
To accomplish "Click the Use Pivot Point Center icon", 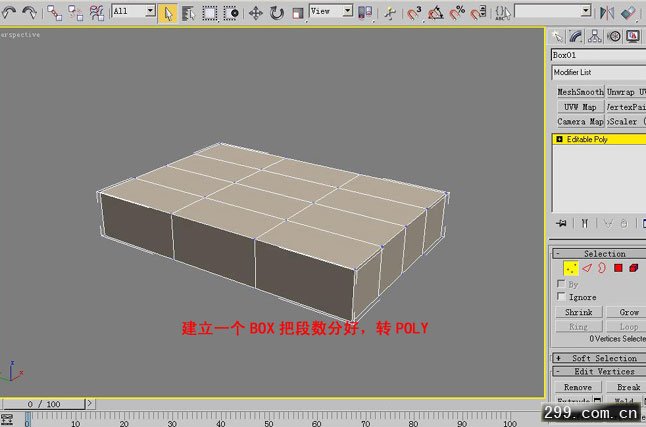I will (x=365, y=13).
